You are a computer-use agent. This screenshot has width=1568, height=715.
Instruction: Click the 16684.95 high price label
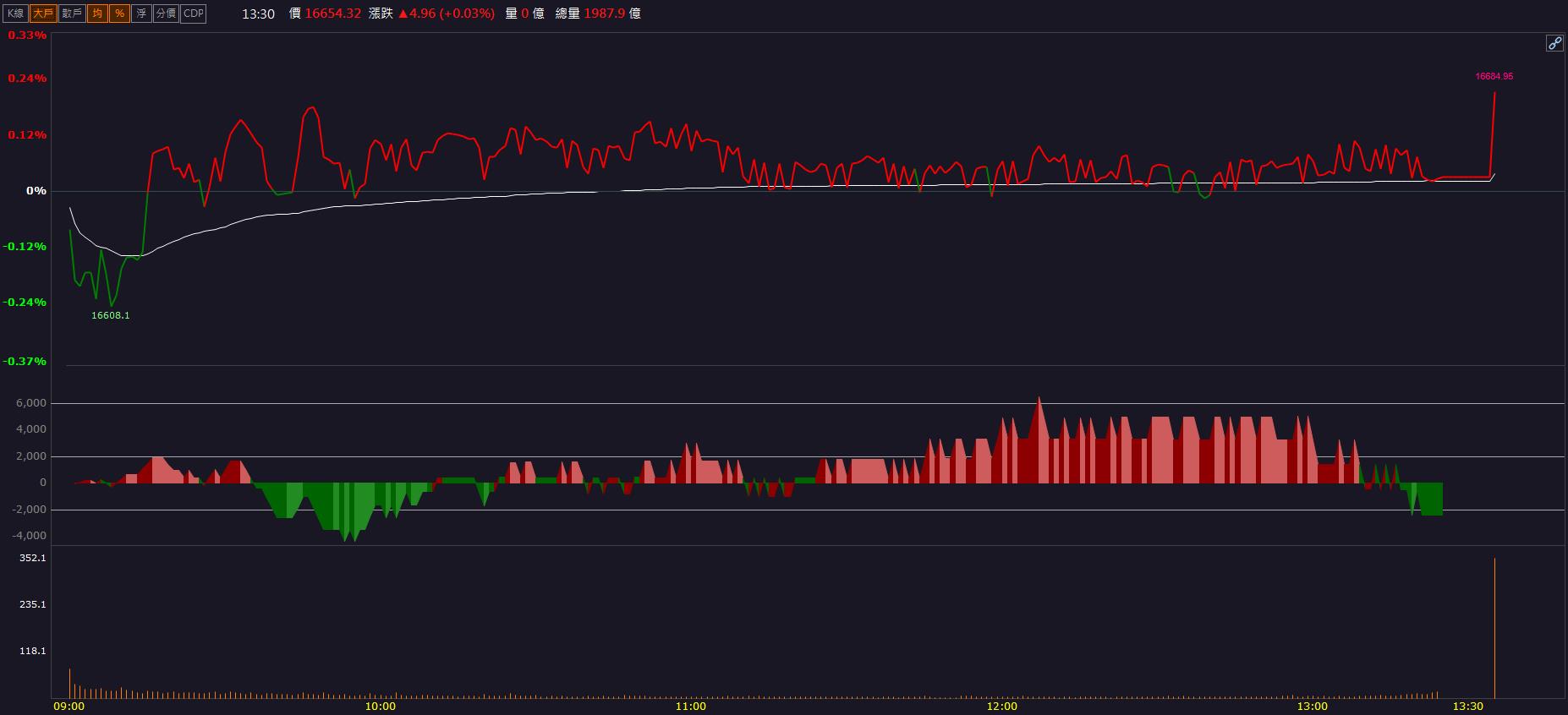pyautogui.click(x=1494, y=76)
